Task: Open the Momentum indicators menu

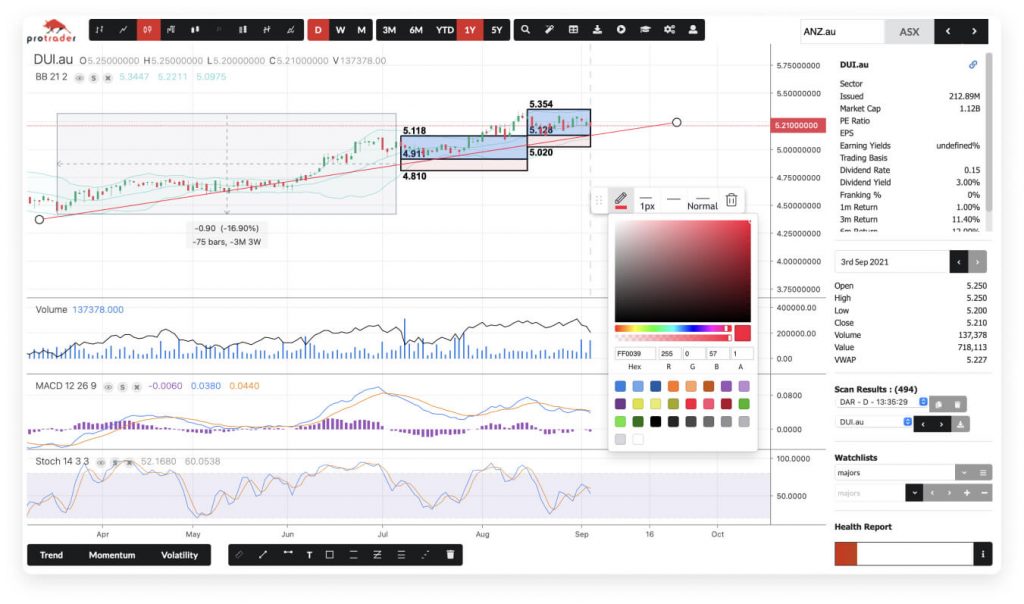Action: 112,555
